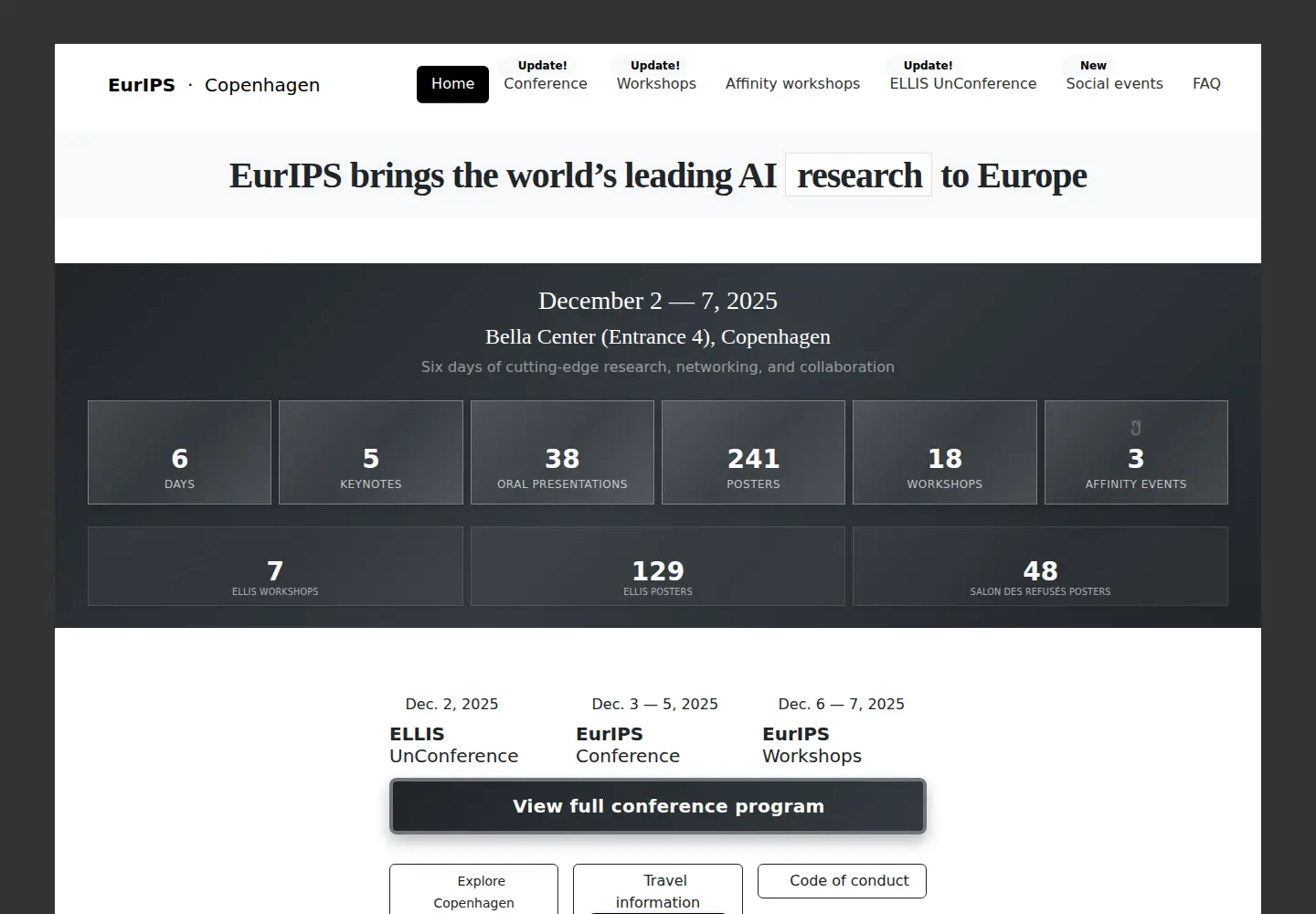Viewport: 1316px width, 914px height.
Task: Select the 6 Days stat card
Action: click(x=179, y=452)
